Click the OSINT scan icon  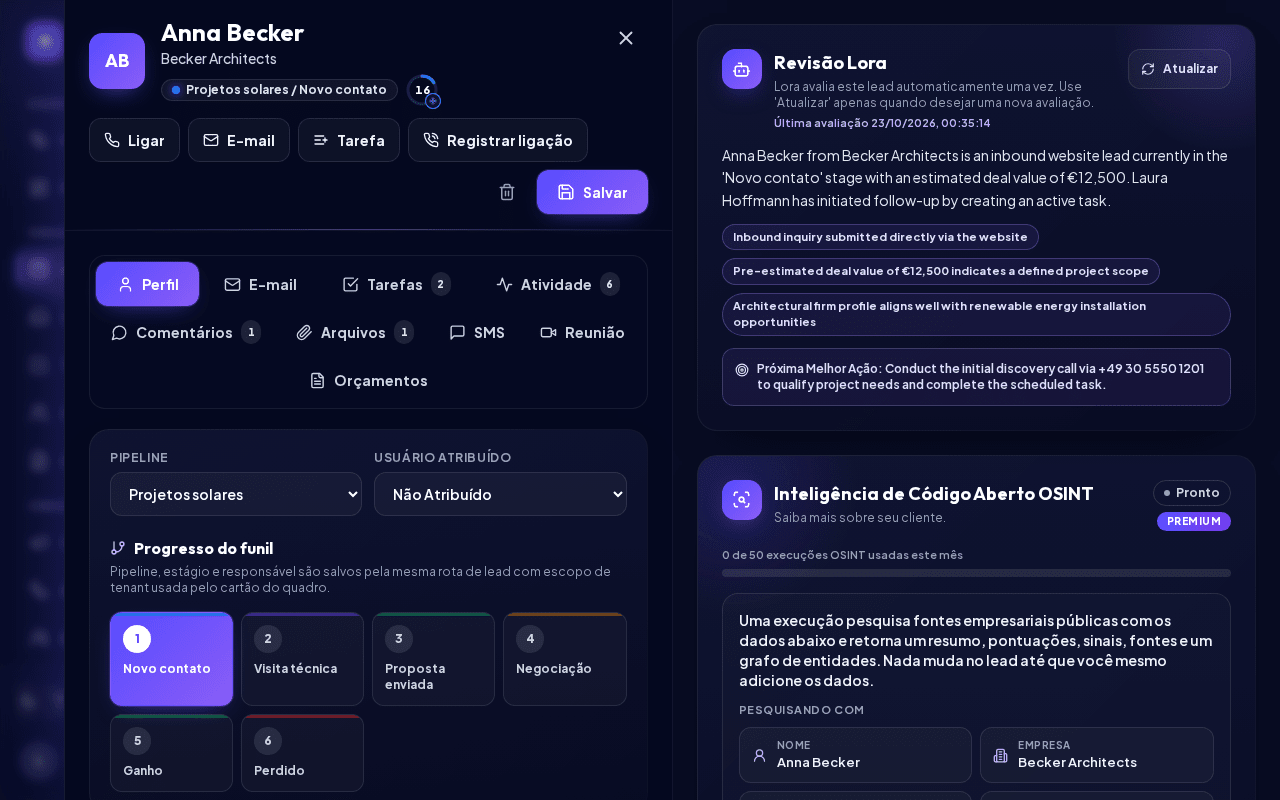742,500
